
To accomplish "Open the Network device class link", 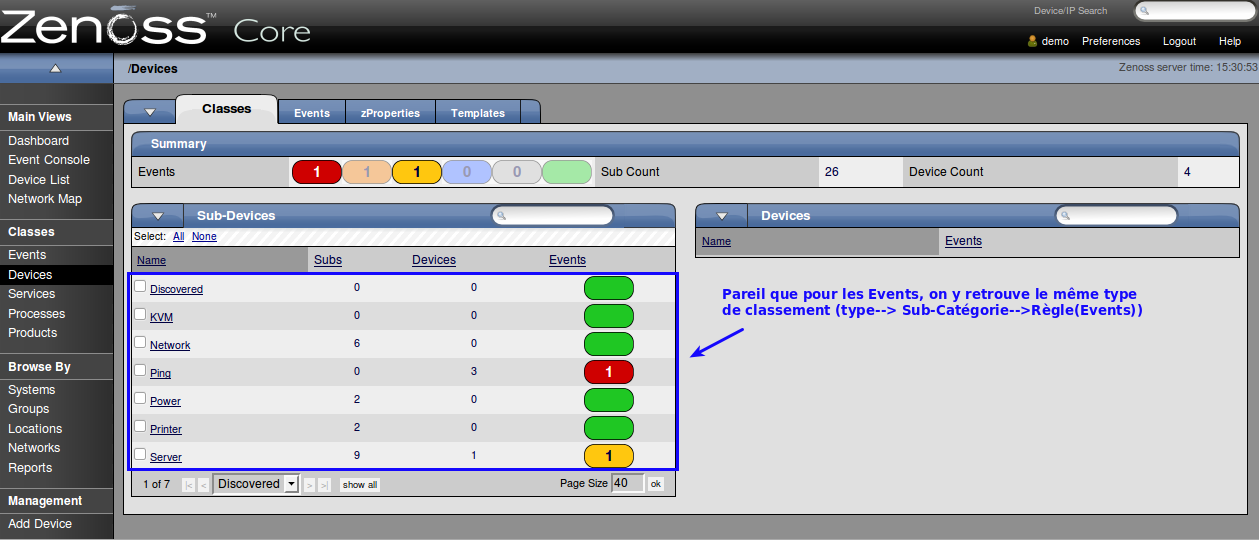I will coord(170,345).
